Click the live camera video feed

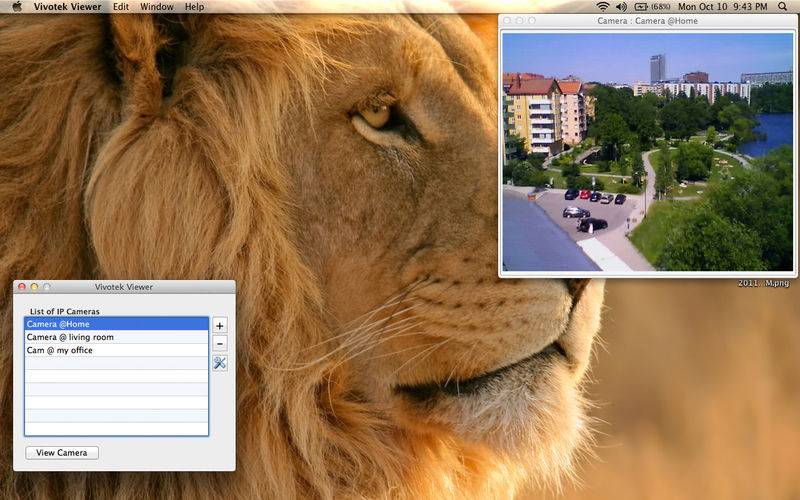coord(647,152)
